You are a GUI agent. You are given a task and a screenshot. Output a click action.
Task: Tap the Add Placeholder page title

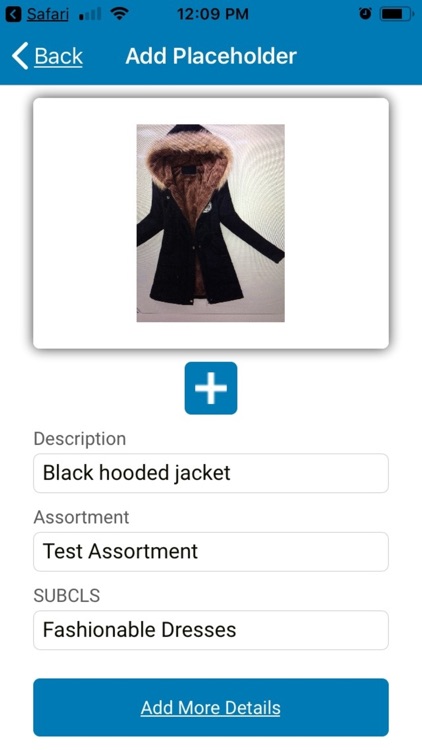[x=211, y=56]
